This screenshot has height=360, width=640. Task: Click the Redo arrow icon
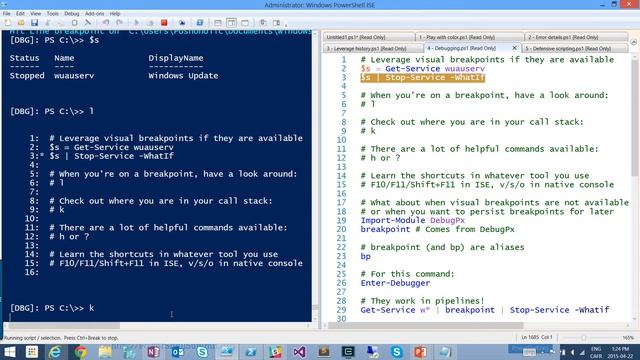[119, 23]
